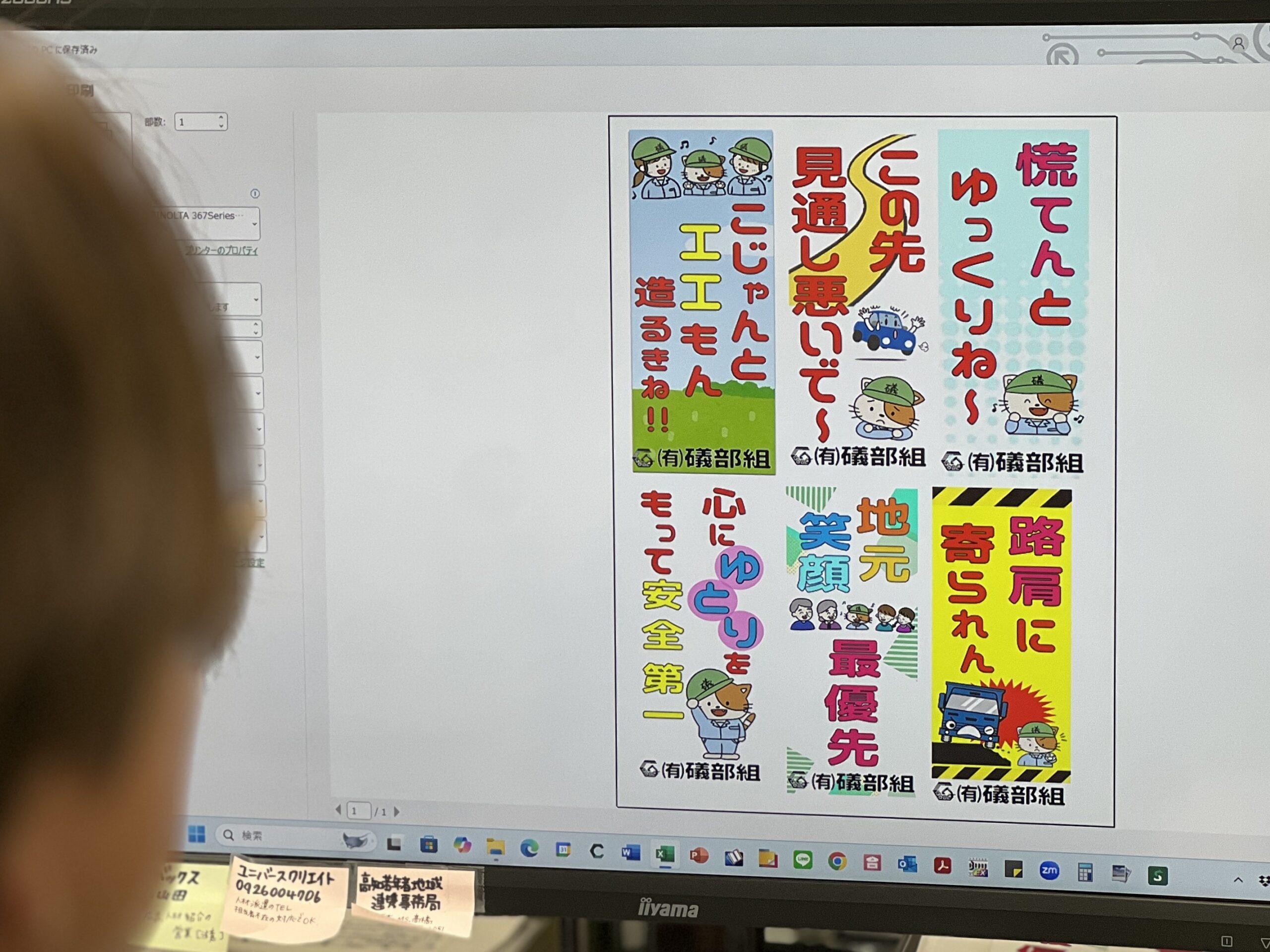Open the calendar app showing 31

pyautogui.click(x=563, y=850)
